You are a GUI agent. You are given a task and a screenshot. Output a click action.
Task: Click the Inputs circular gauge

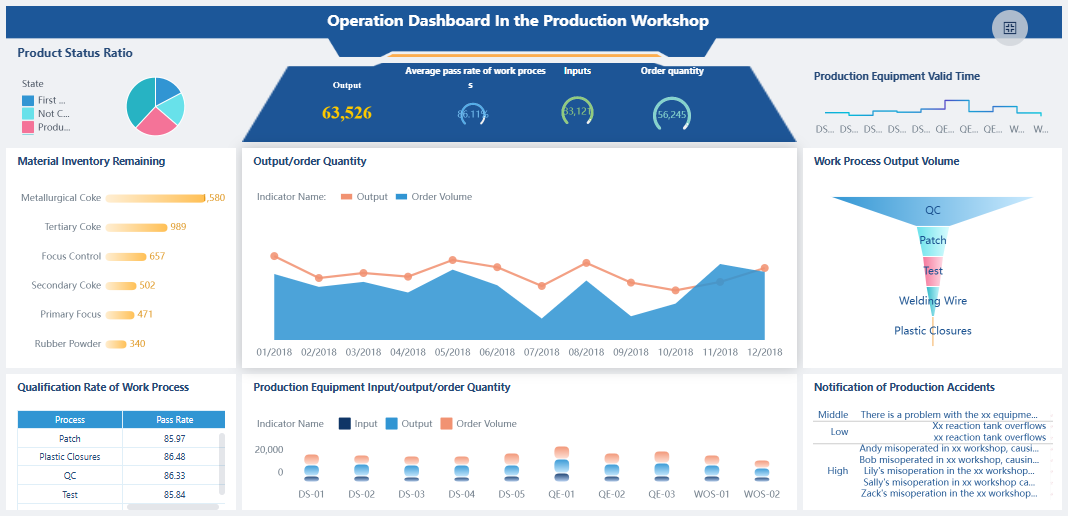click(x=577, y=112)
